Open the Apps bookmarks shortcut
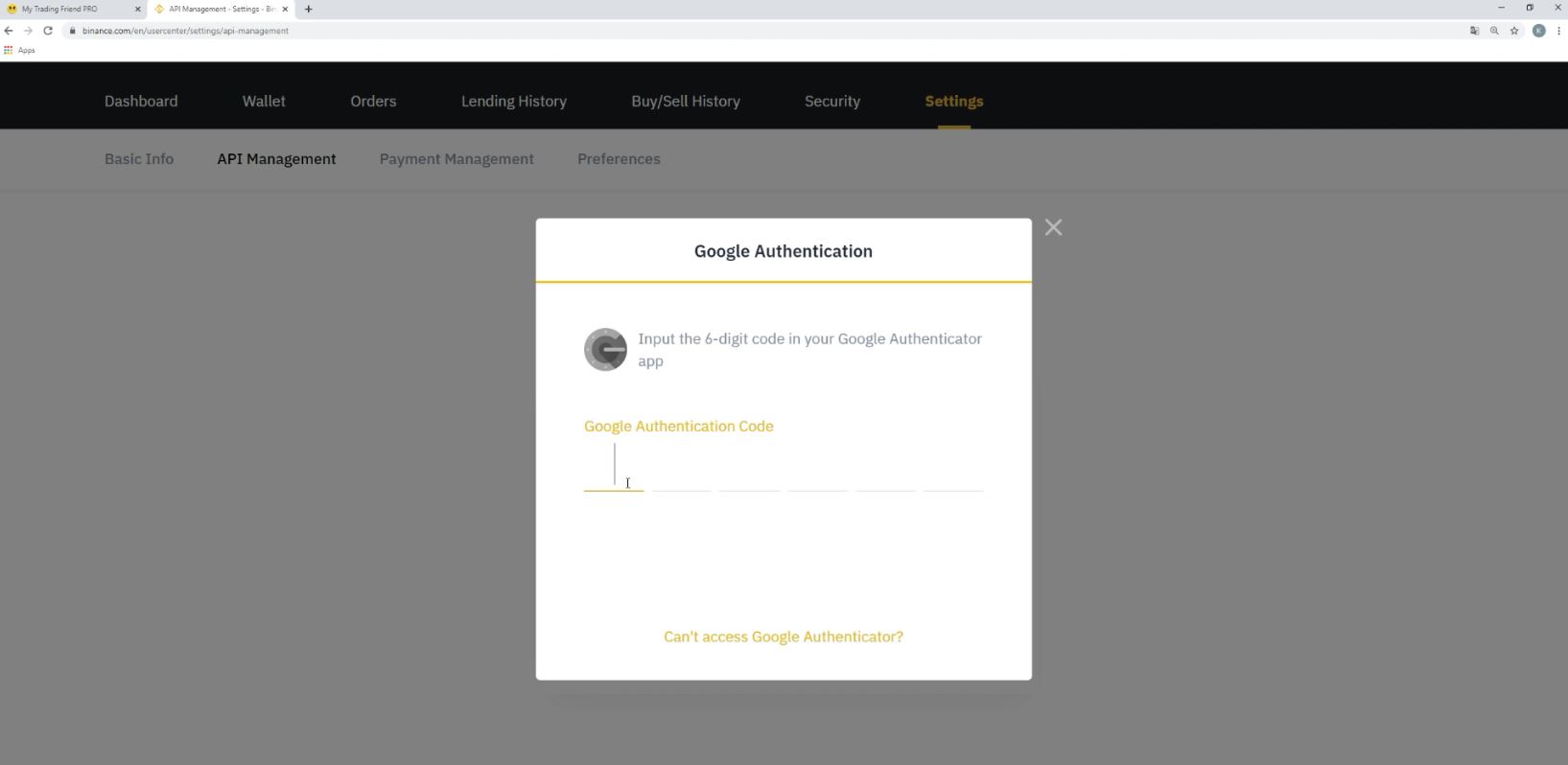This screenshot has width=1568, height=765. (19, 50)
